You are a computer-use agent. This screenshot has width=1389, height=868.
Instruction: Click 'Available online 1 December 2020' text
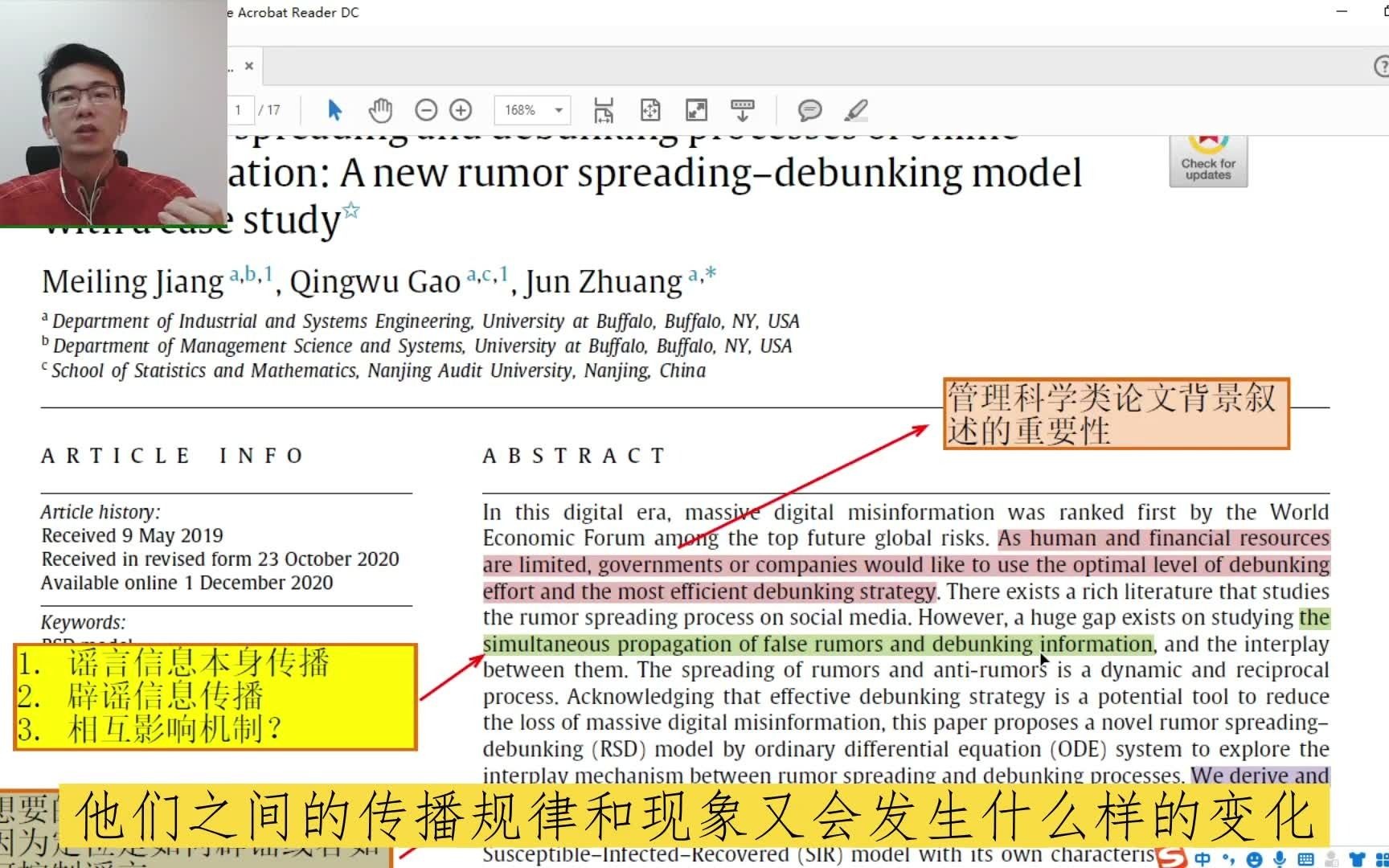pyautogui.click(x=187, y=583)
